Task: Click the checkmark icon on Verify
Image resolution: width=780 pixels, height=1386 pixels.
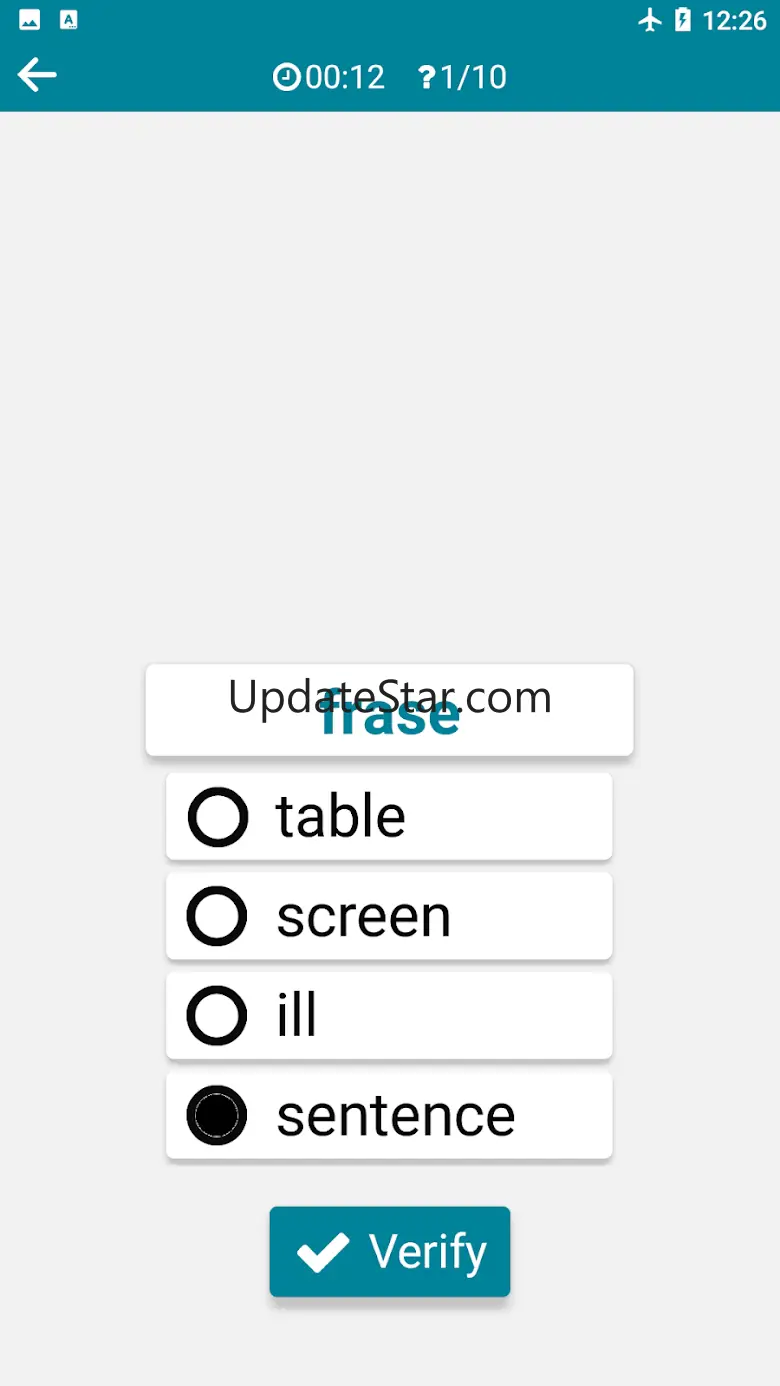Action: [323, 1252]
